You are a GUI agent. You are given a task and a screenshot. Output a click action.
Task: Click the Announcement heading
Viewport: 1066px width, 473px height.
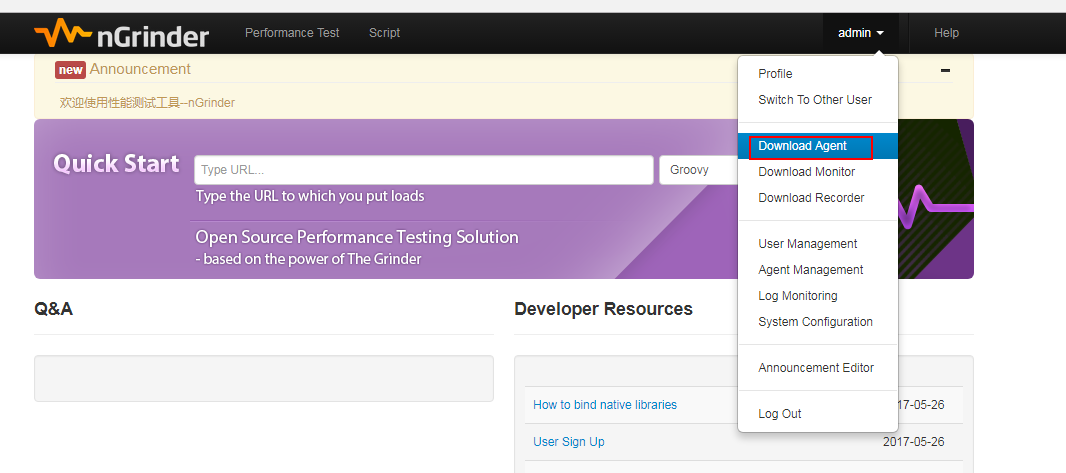(140, 69)
